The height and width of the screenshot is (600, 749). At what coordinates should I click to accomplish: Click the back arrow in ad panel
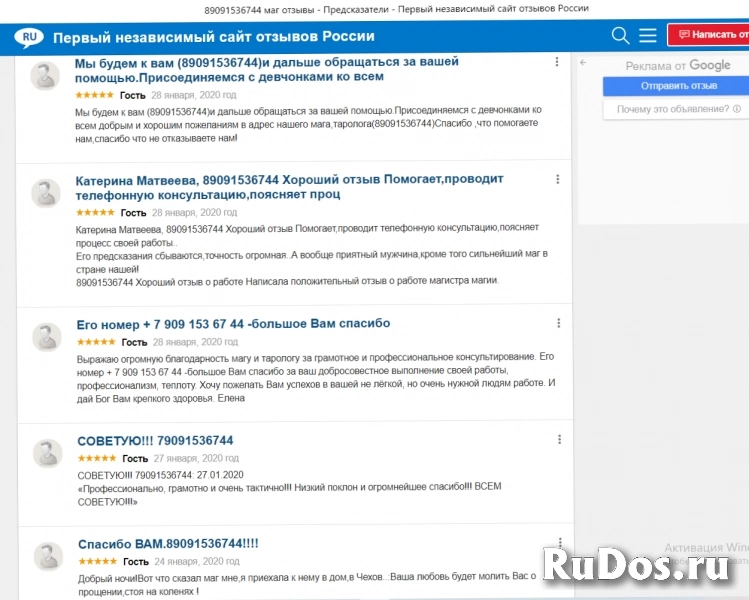click(583, 63)
